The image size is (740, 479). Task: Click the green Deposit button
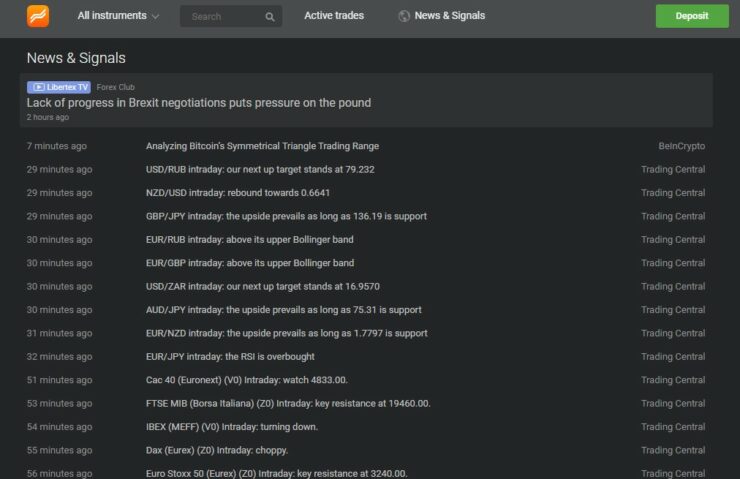coord(692,16)
